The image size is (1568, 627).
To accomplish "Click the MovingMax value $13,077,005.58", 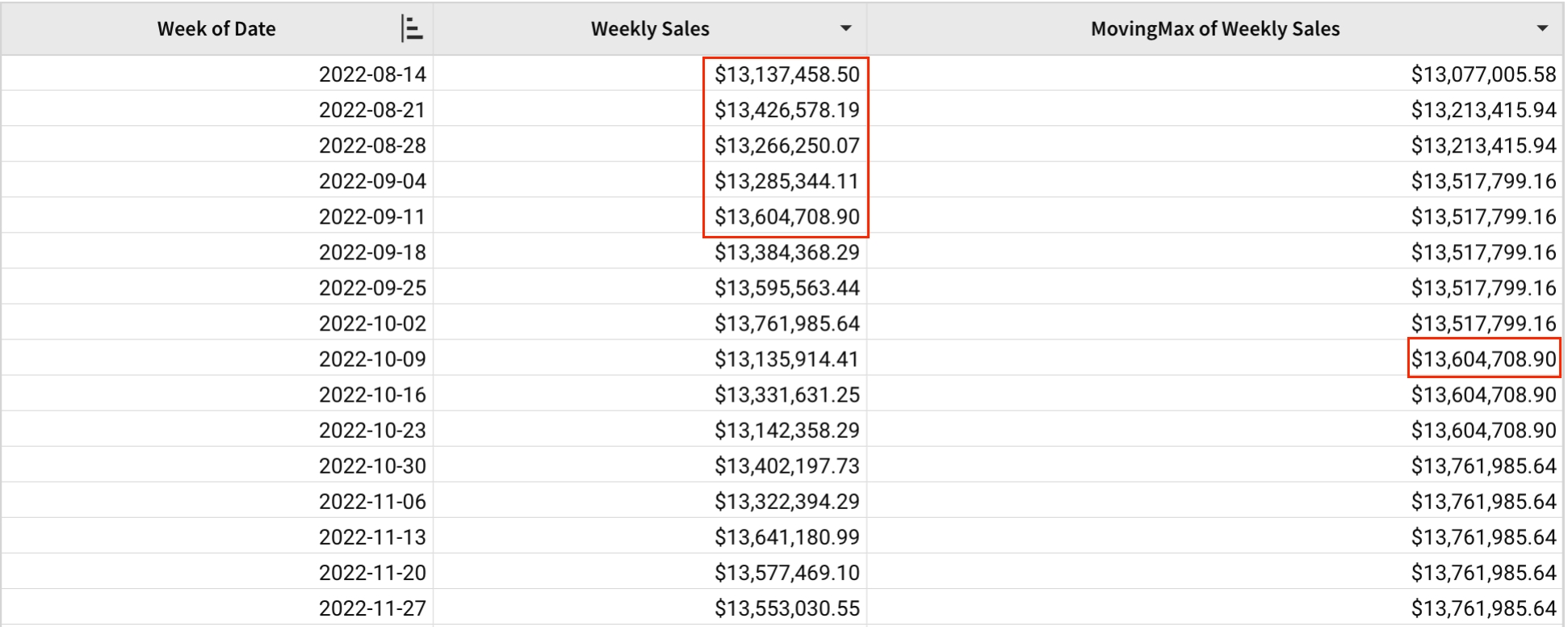I will tap(1483, 74).
